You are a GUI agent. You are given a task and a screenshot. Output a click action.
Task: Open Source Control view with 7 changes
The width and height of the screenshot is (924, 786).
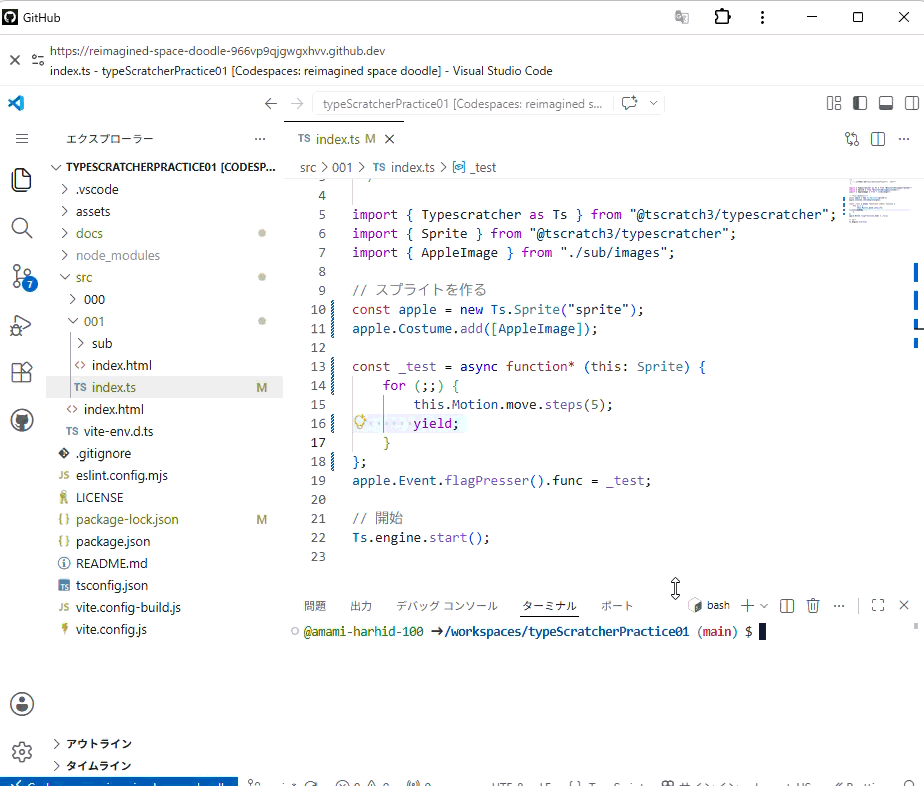[x=24, y=276]
